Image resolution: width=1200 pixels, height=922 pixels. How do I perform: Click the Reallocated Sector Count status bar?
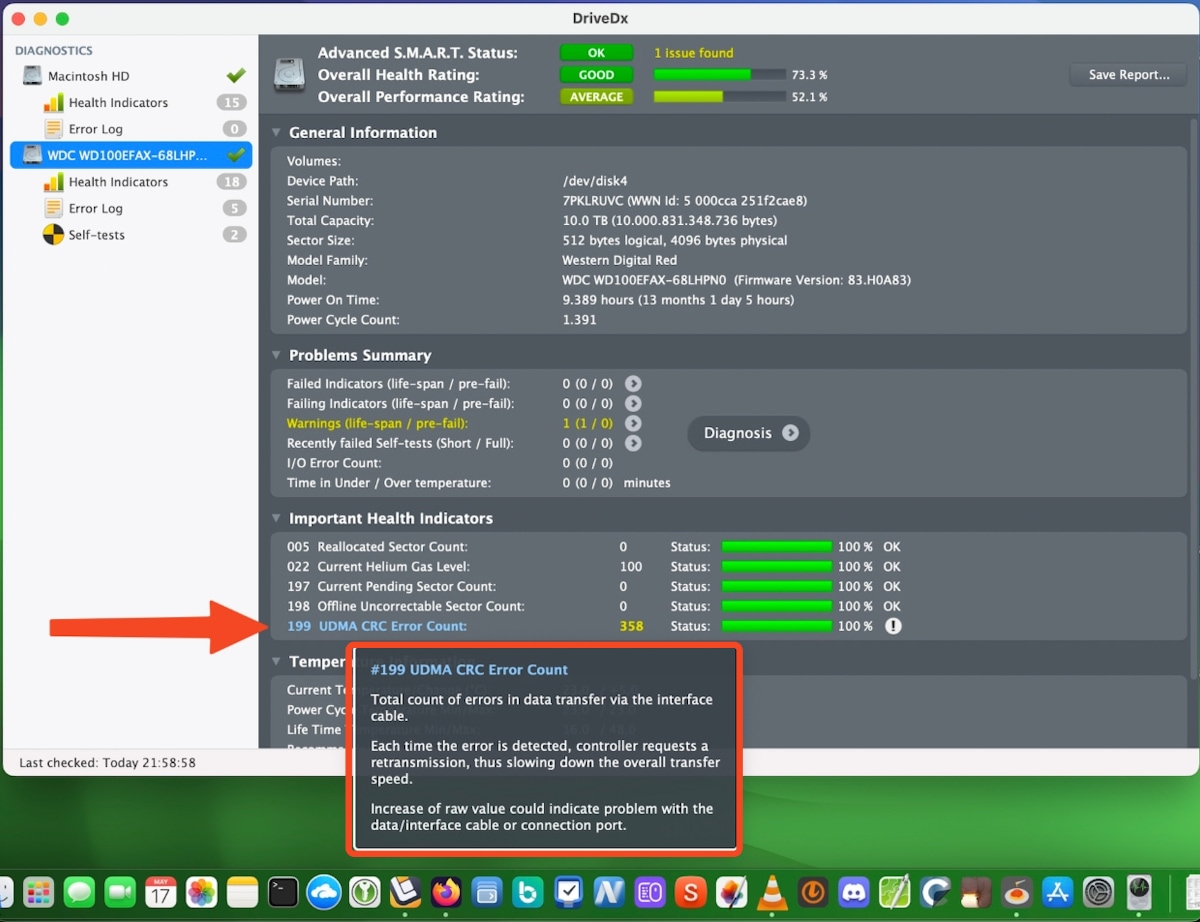[x=777, y=547]
